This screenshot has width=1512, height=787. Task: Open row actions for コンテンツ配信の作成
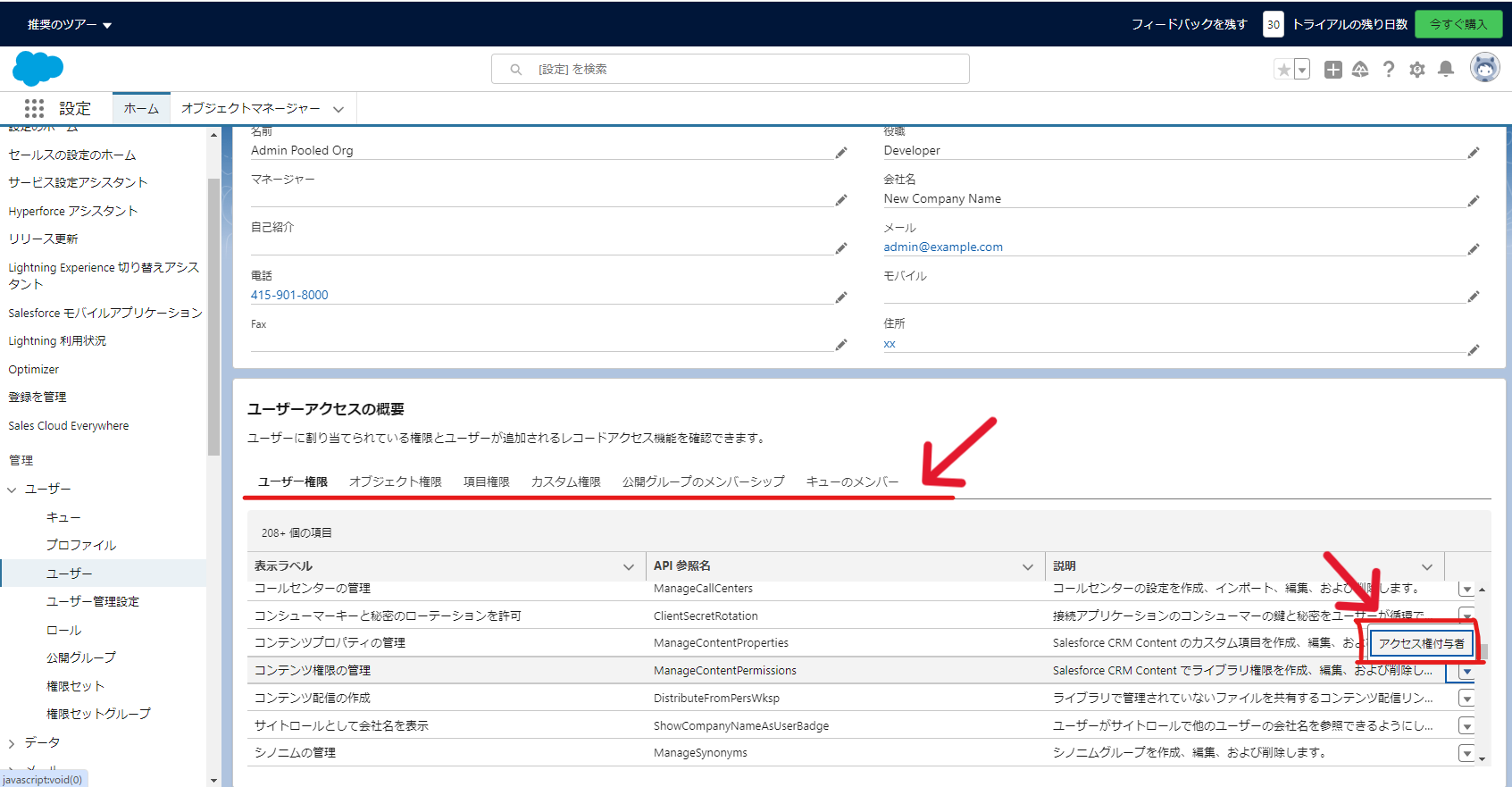point(1466,699)
